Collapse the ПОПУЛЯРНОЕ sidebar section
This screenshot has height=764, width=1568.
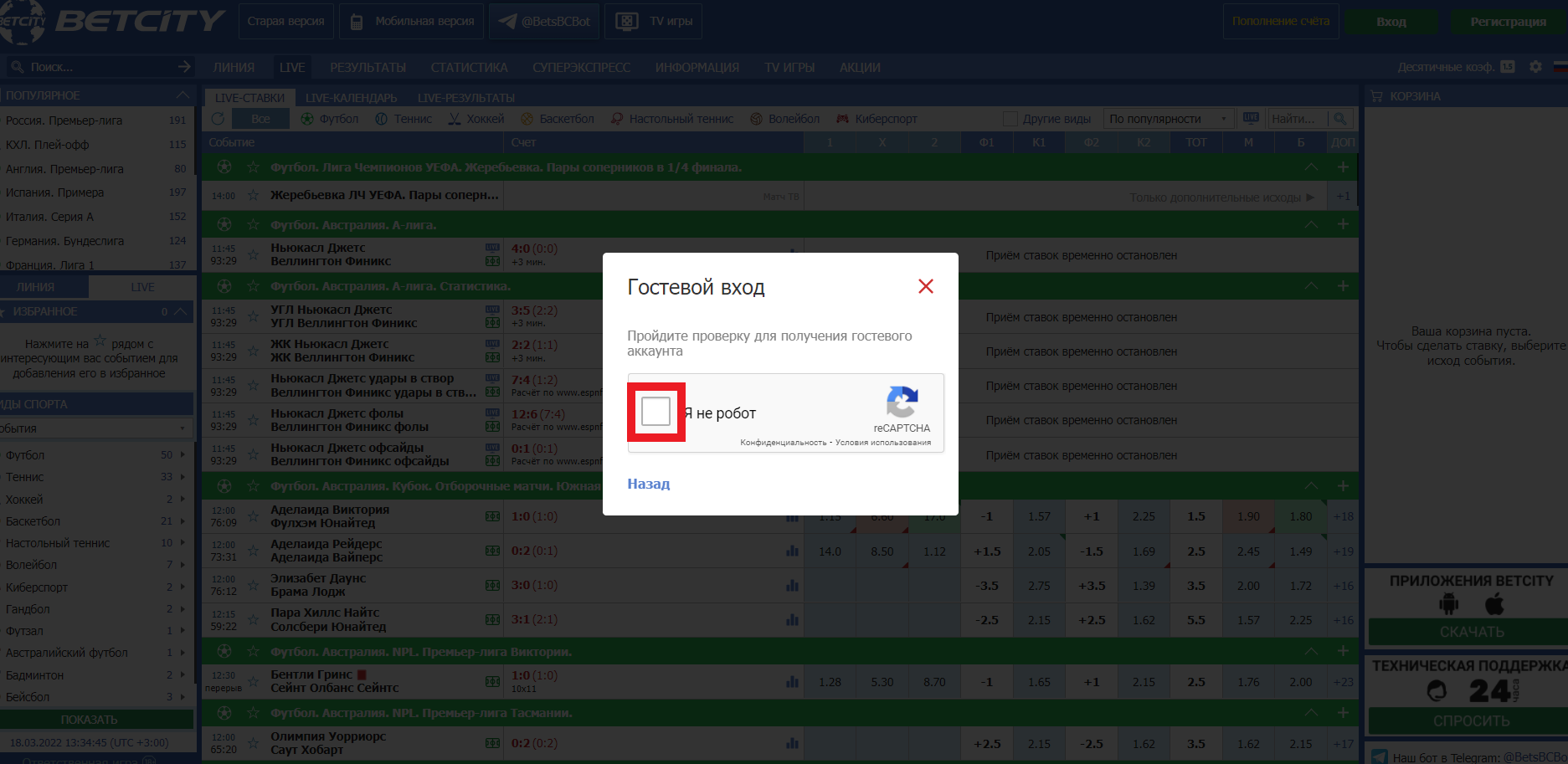tap(183, 95)
